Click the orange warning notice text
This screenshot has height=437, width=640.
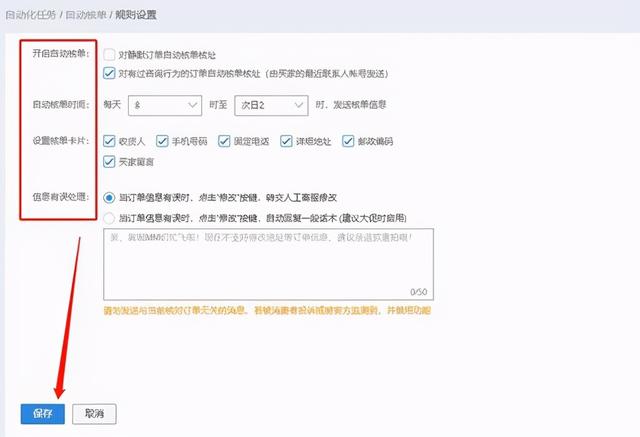coord(266,311)
